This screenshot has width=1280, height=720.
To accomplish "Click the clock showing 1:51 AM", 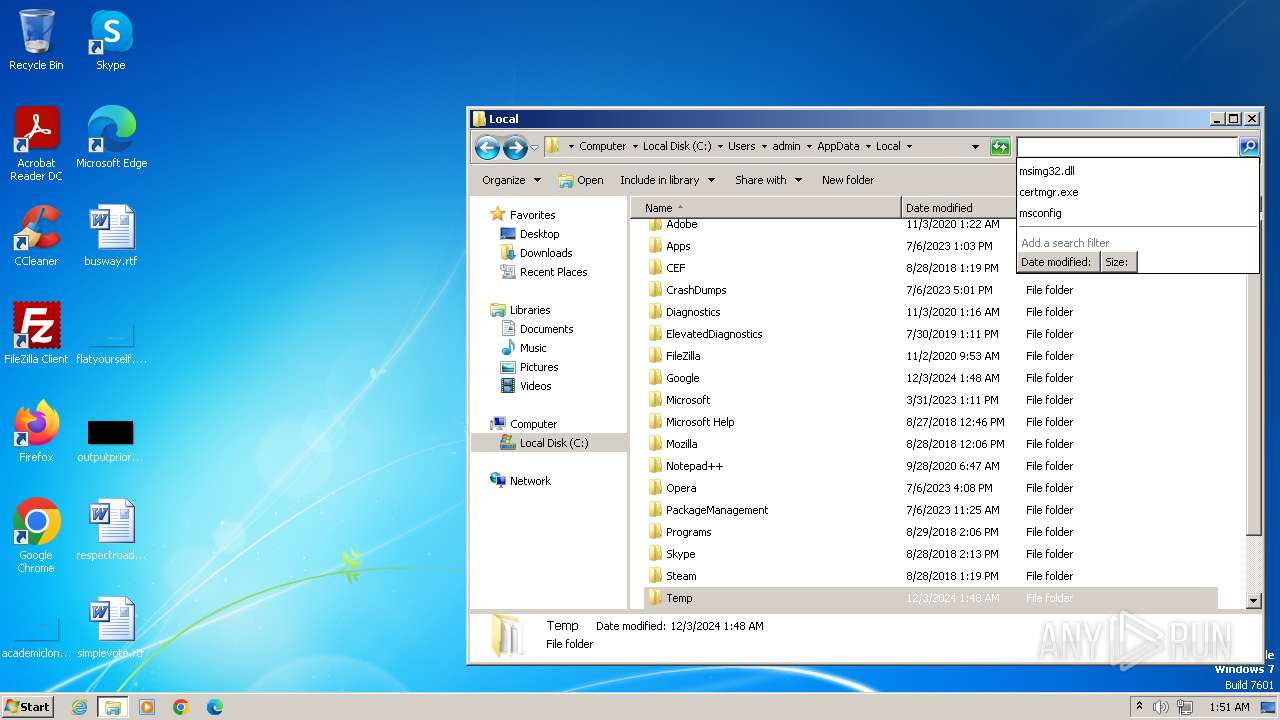I will [x=1229, y=707].
